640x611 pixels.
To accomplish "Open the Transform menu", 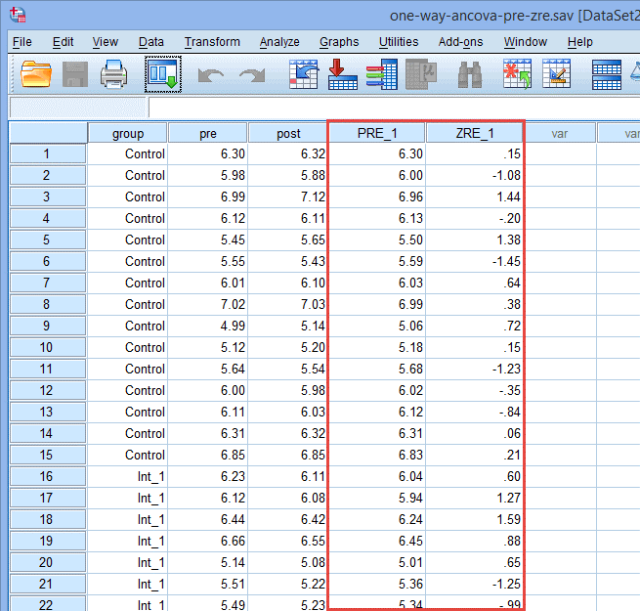I will click(x=212, y=42).
